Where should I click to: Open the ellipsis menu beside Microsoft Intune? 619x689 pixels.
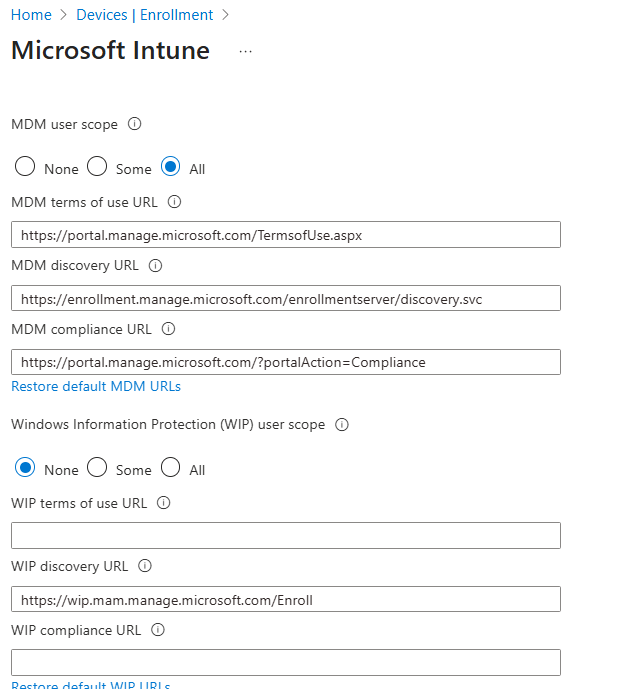point(246,52)
